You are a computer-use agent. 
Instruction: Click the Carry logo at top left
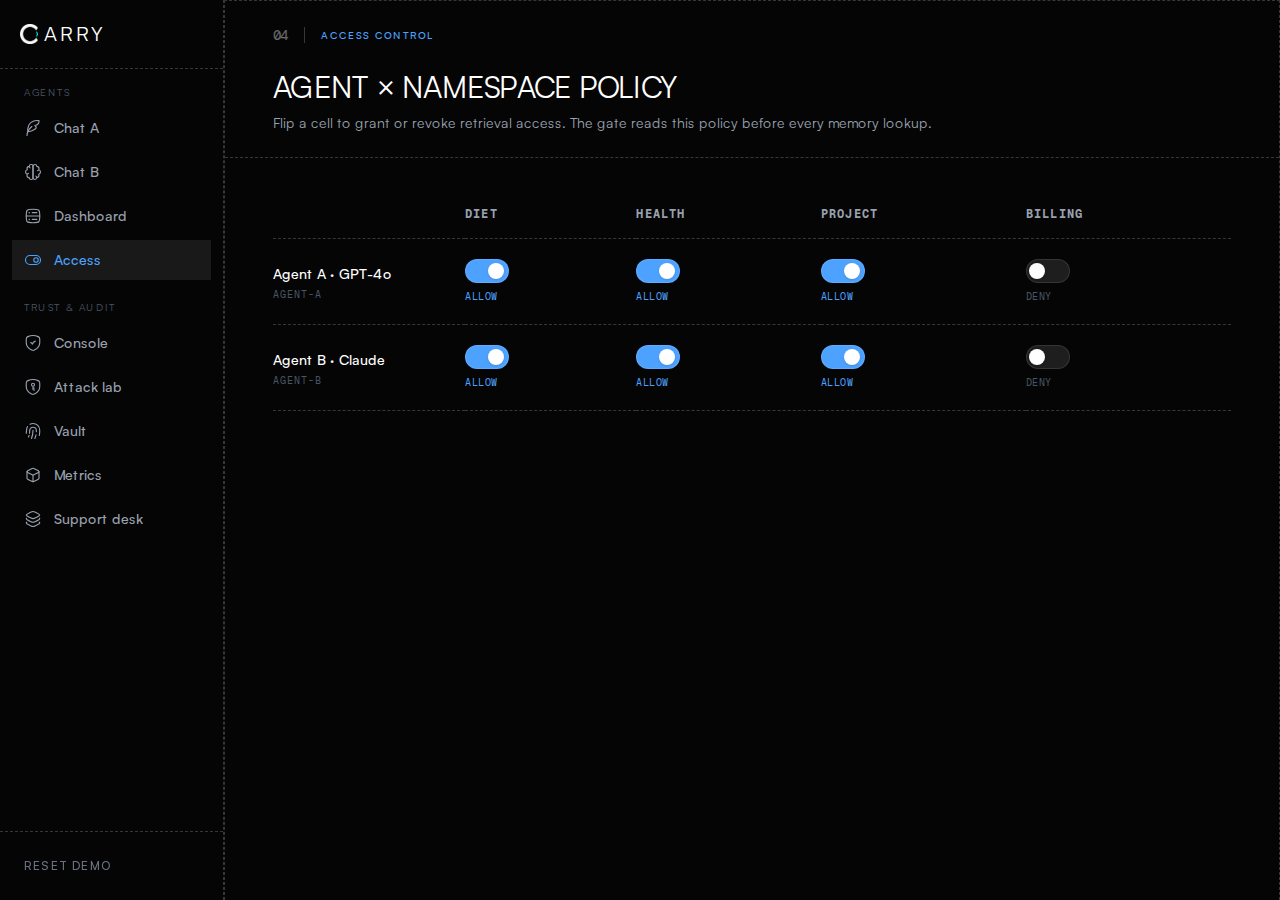click(61, 34)
